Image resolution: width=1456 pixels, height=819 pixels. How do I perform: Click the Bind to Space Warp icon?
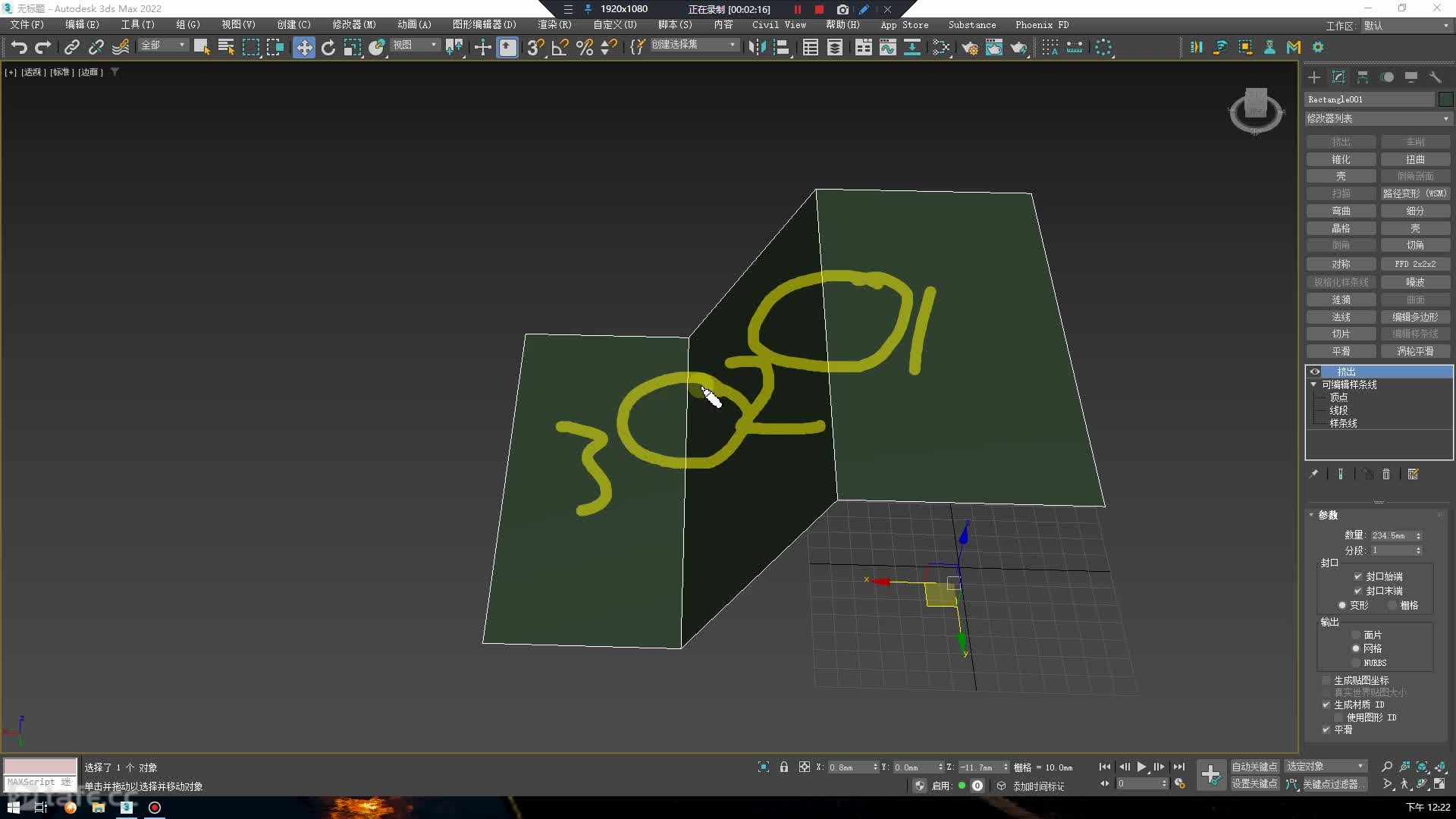click(121, 47)
